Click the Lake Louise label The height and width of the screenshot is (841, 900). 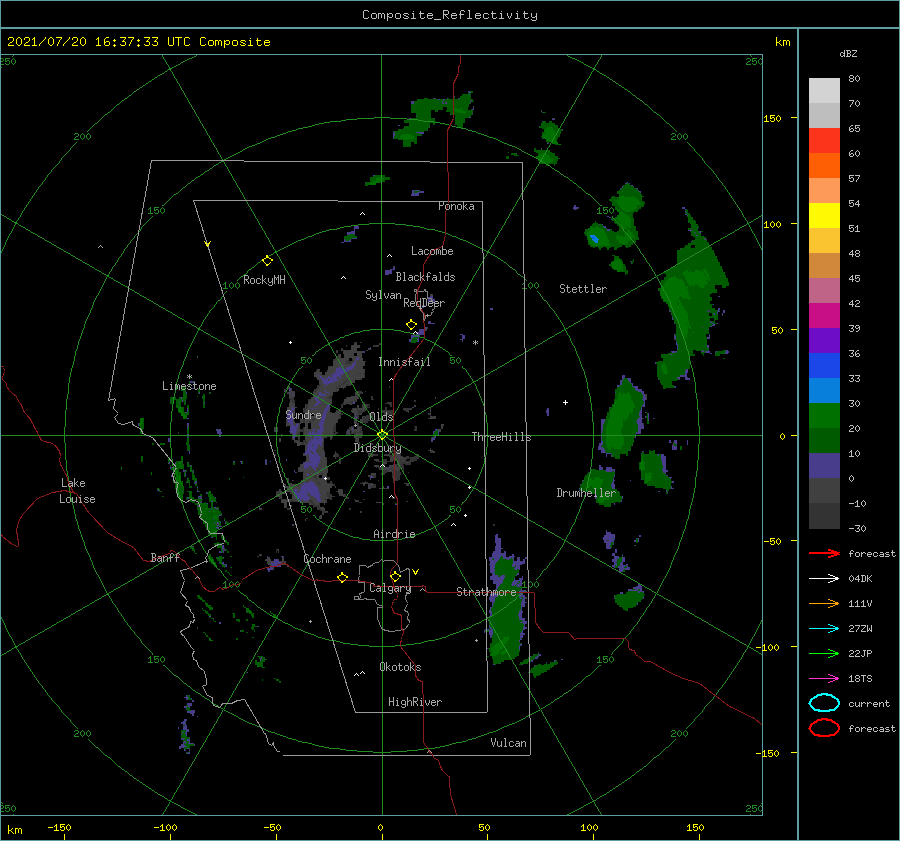click(x=77, y=491)
